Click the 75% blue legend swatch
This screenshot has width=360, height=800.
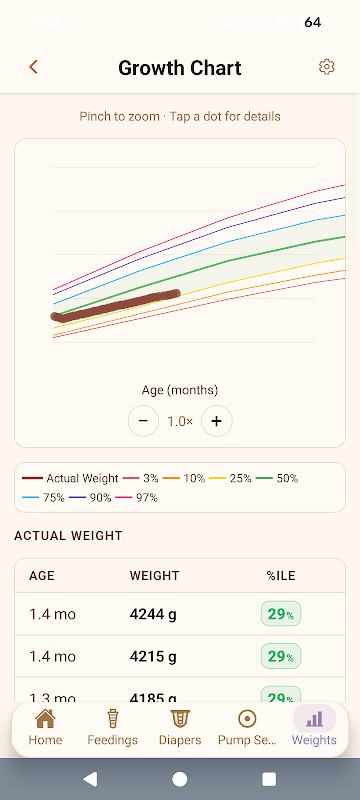(31, 498)
